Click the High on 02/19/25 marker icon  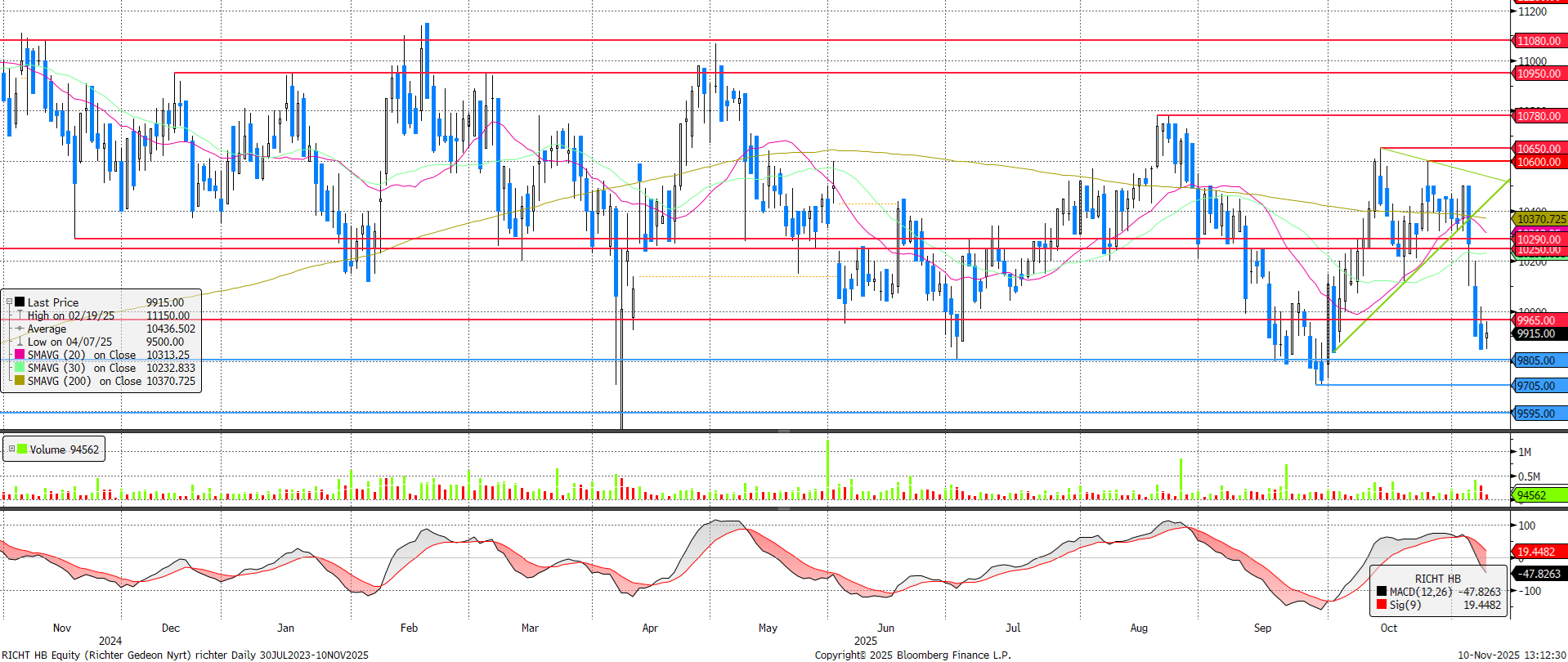[x=20, y=315]
